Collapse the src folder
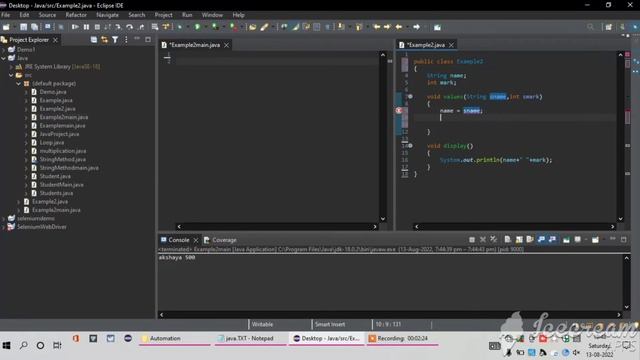 click(11, 75)
